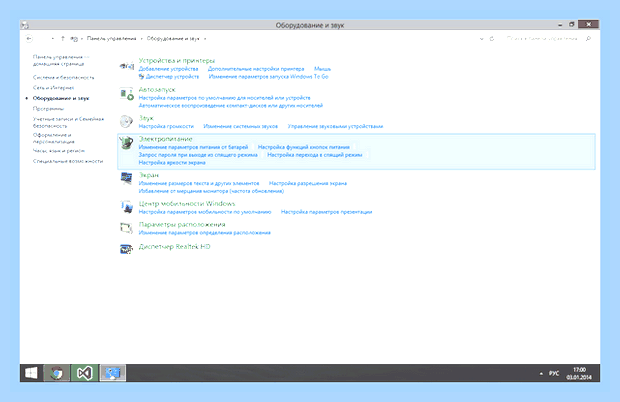Open Система и безопасность in sidebar
The image size is (620, 402).
pos(64,77)
